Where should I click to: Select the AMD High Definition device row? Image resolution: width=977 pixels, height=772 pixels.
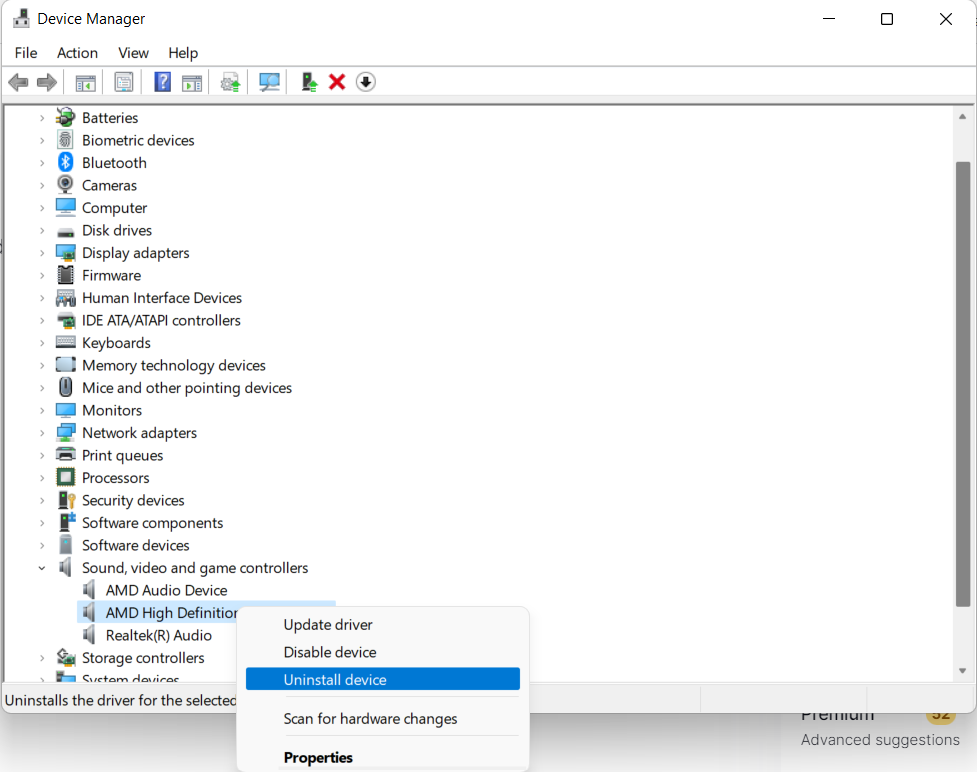click(x=206, y=612)
